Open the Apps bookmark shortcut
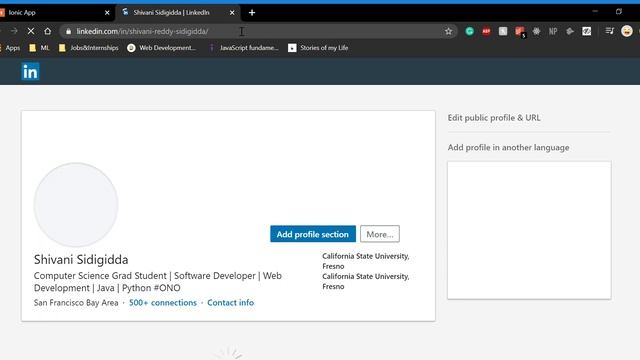 [10, 48]
